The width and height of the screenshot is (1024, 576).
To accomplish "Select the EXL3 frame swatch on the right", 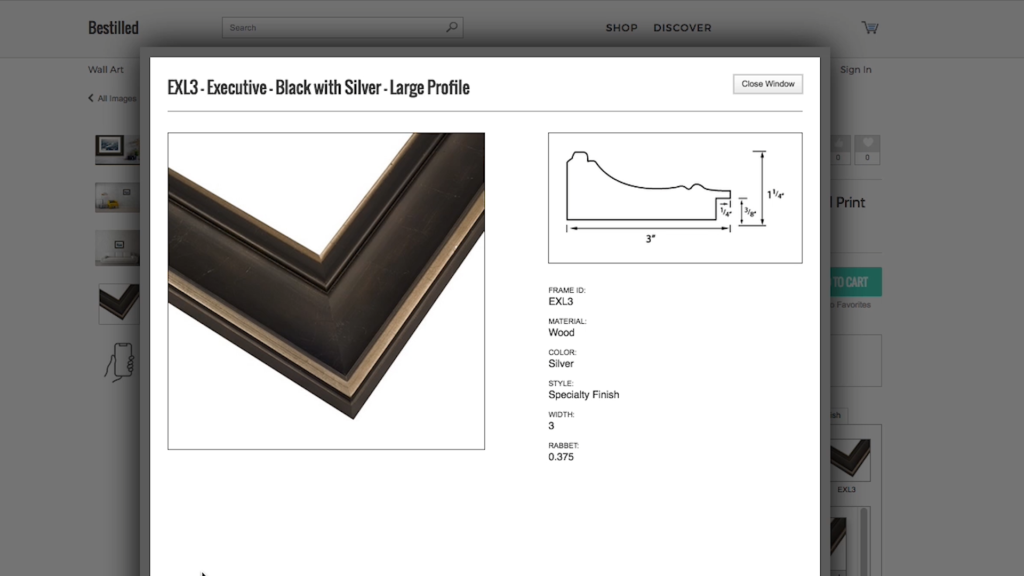I will (849, 458).
